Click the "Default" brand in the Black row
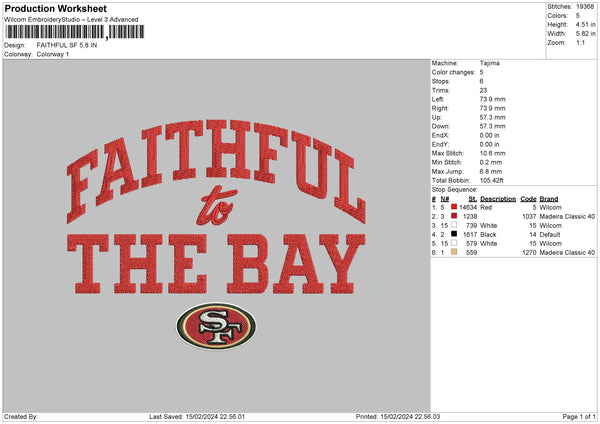 [x=550, y=234]
